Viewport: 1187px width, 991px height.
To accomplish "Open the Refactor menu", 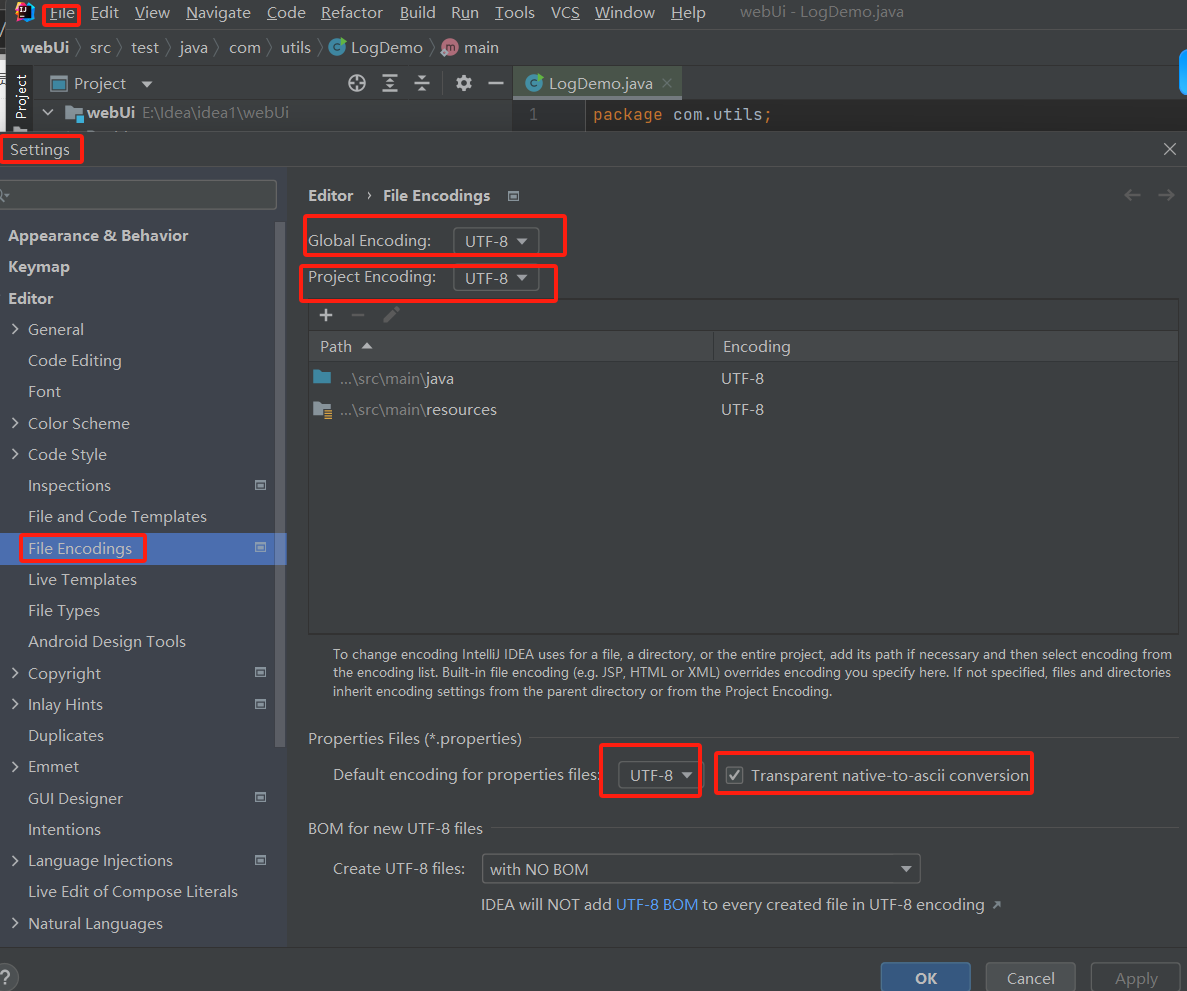I will point(351,13).
